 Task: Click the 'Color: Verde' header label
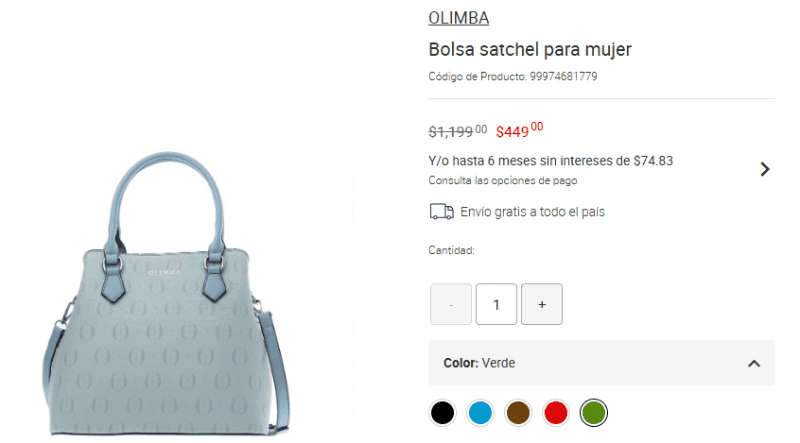tap(479, 363)
